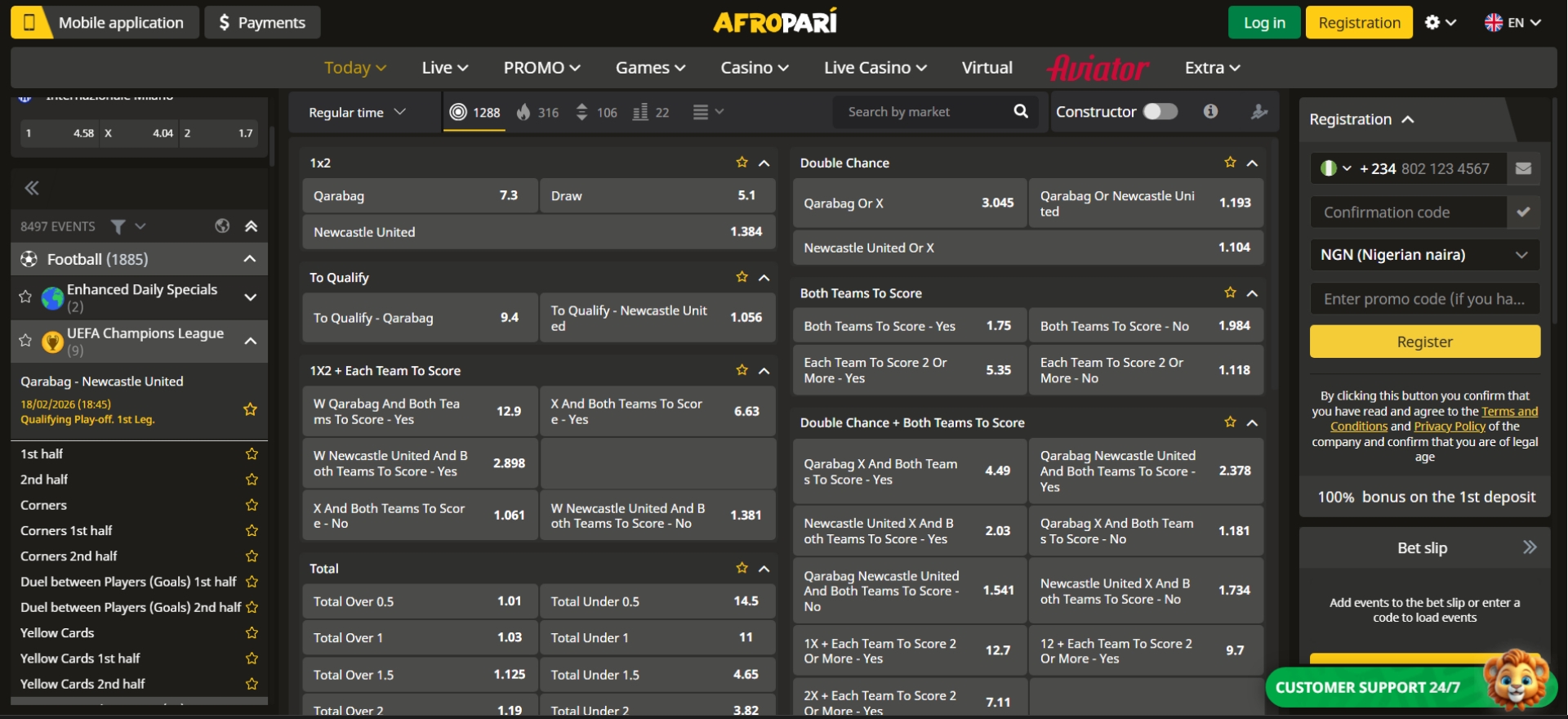Viewport: 1568px width, 719px height.
Task: Select the 22 statistics markets icon
Action: 641,112
